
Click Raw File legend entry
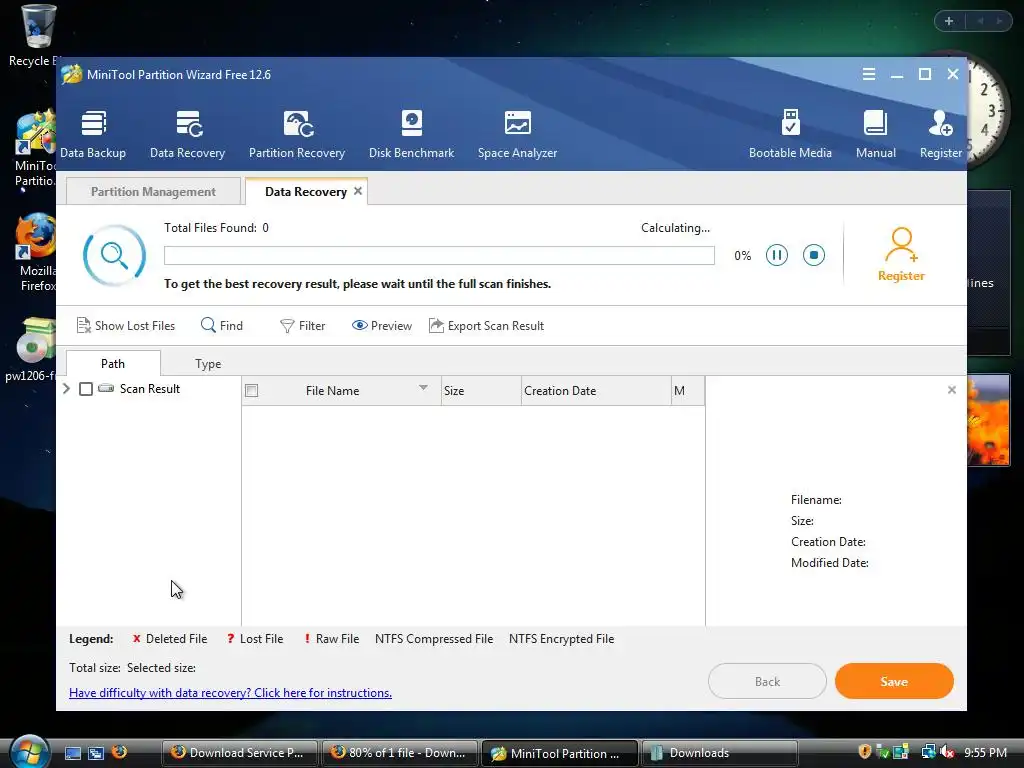point(331,639)
